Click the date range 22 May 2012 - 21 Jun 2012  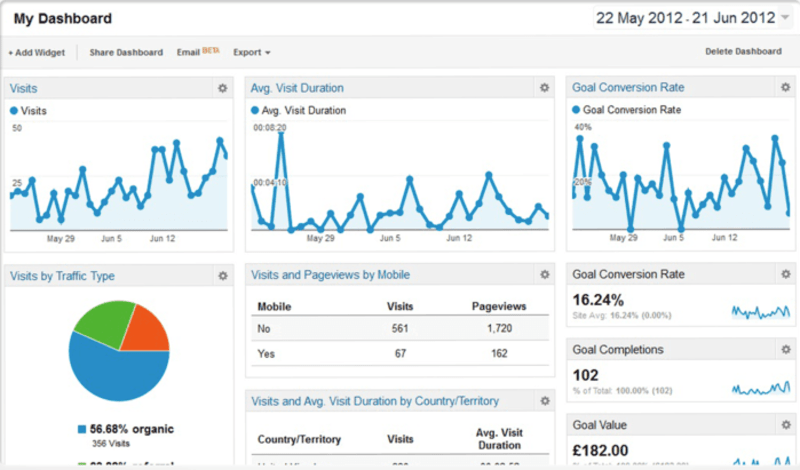[x=685, y=18]
